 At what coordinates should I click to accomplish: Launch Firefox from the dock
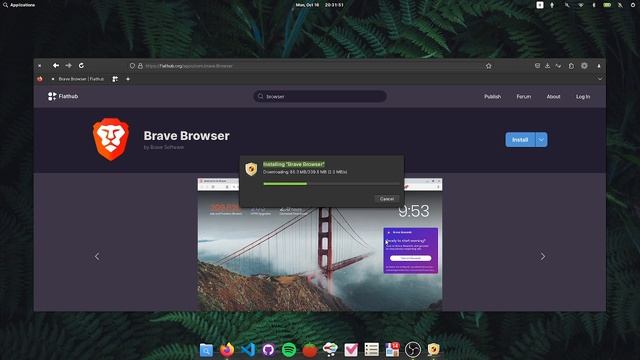227,349
